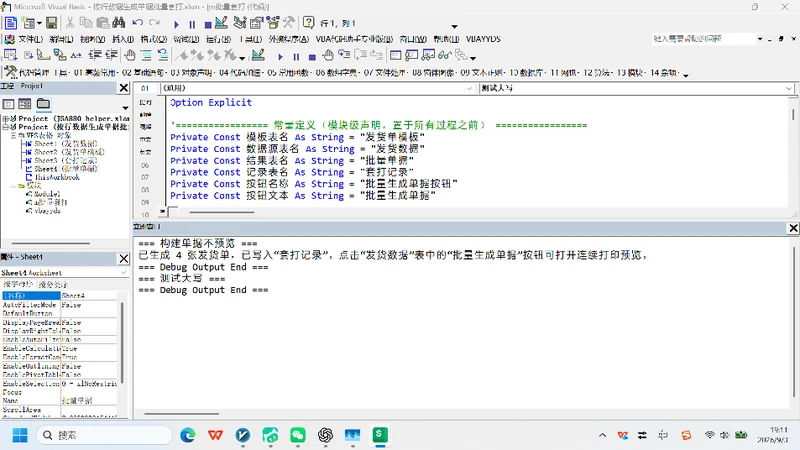Toggle breakpoint hand icon in debug toolbar
The width and height of the screenshot is (800, 450).
pyautogui.click(x=328, y=55)
